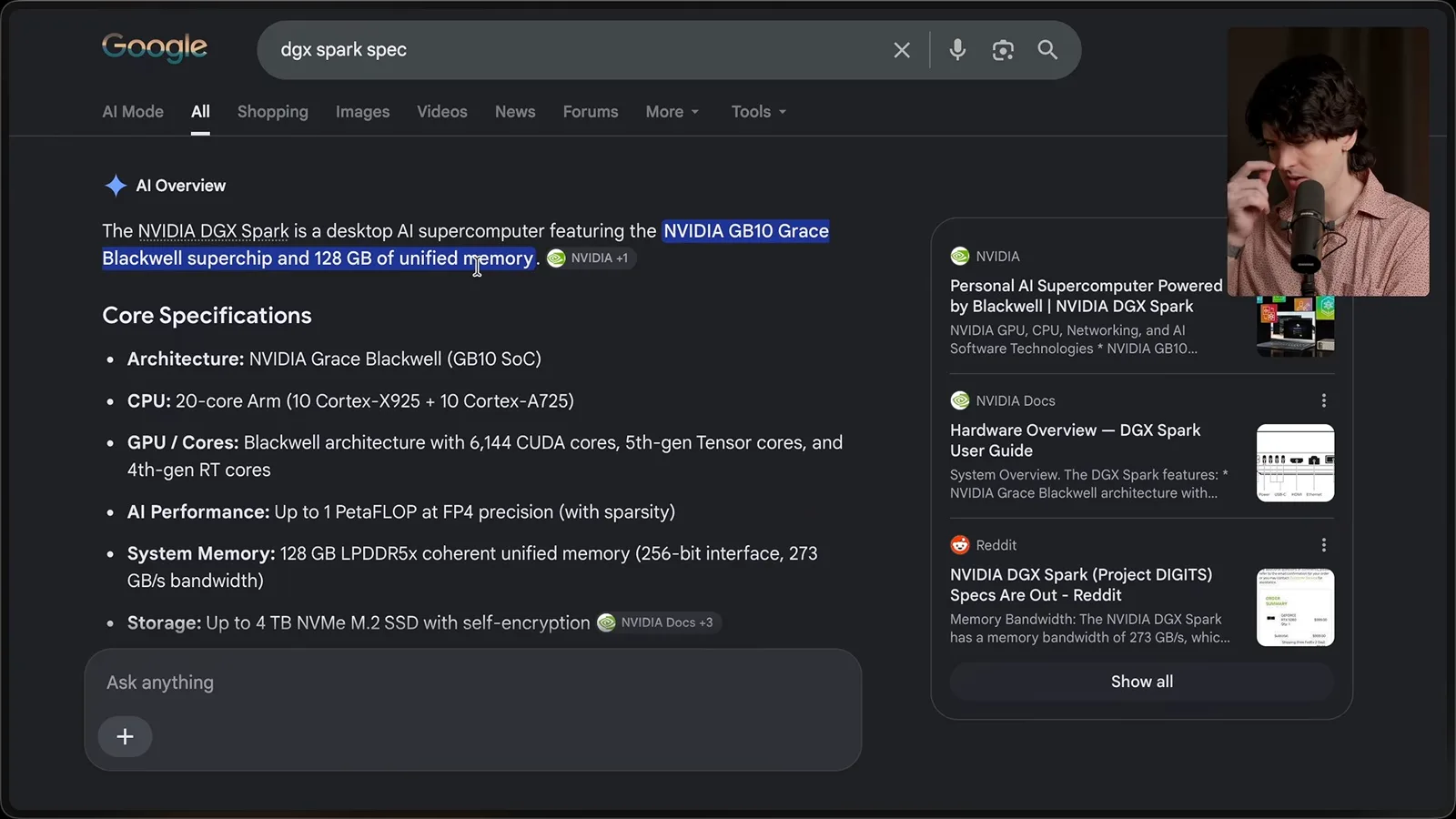Open the Hardware Overview result thumbnail
This screenshot has width=1456, height=819.
[x=1295, y=463]
